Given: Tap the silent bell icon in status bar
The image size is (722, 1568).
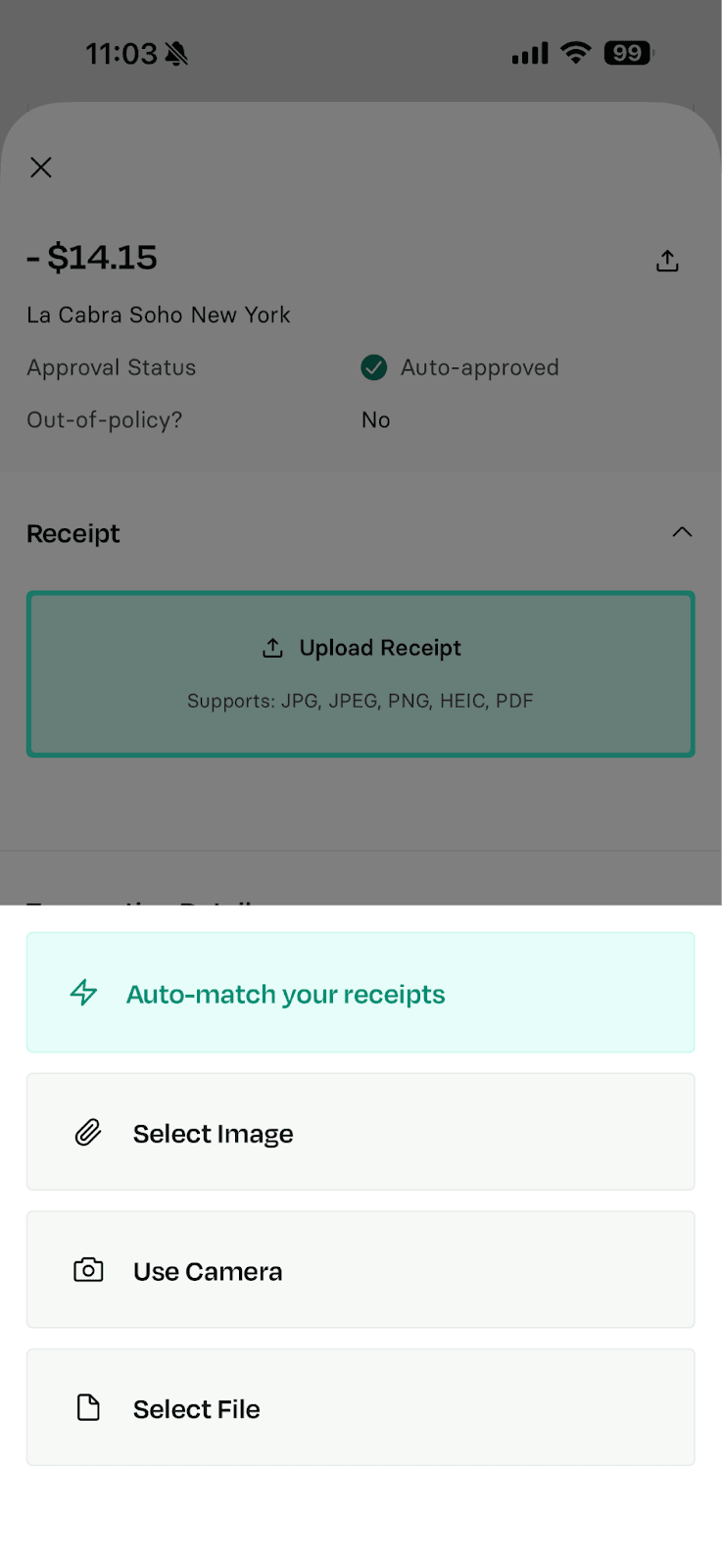Looking at the screenshot, I should (x=176, y=54).
